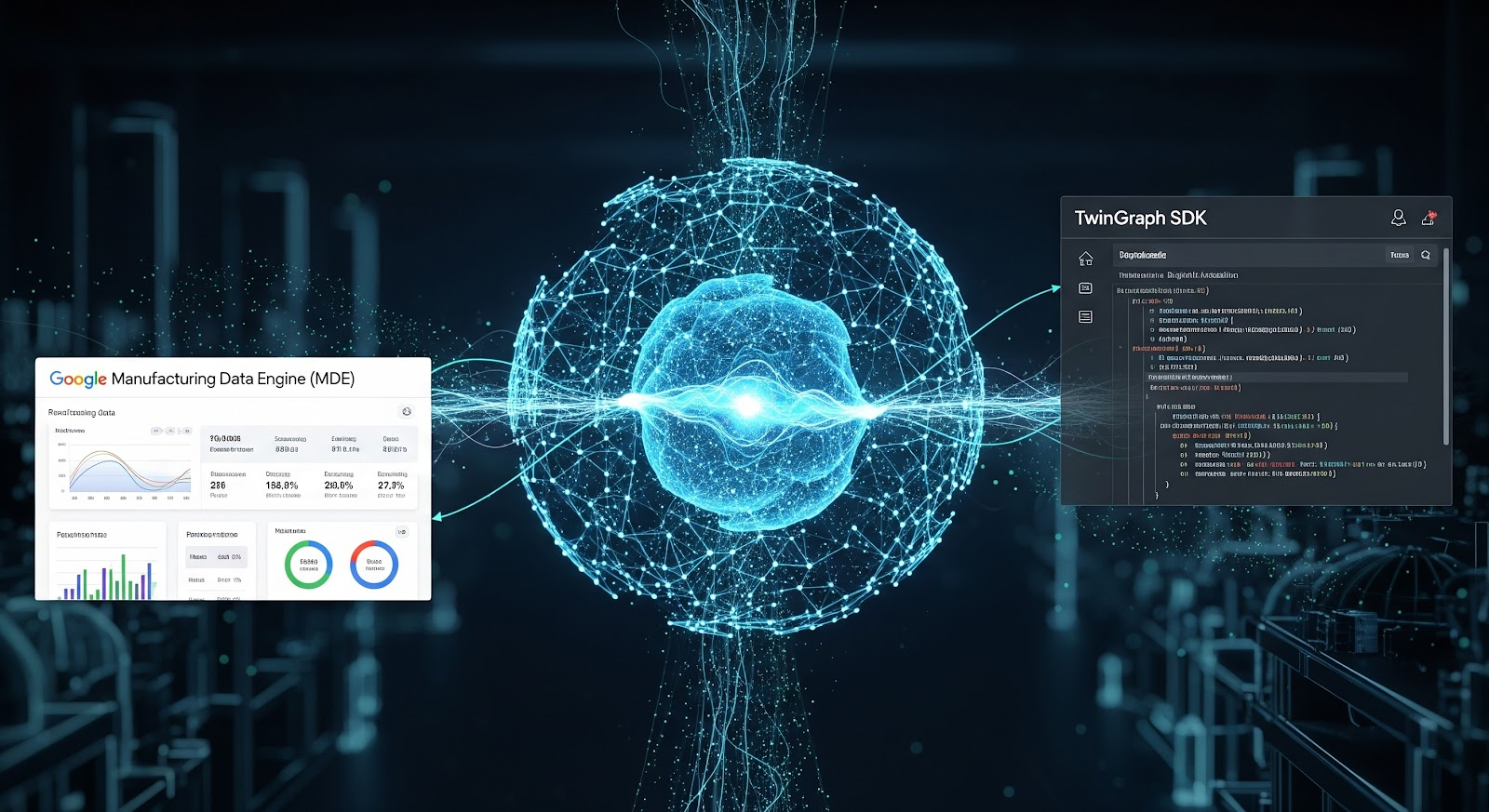Click the Google logo in the MDE panel

(x=78, y=379)
